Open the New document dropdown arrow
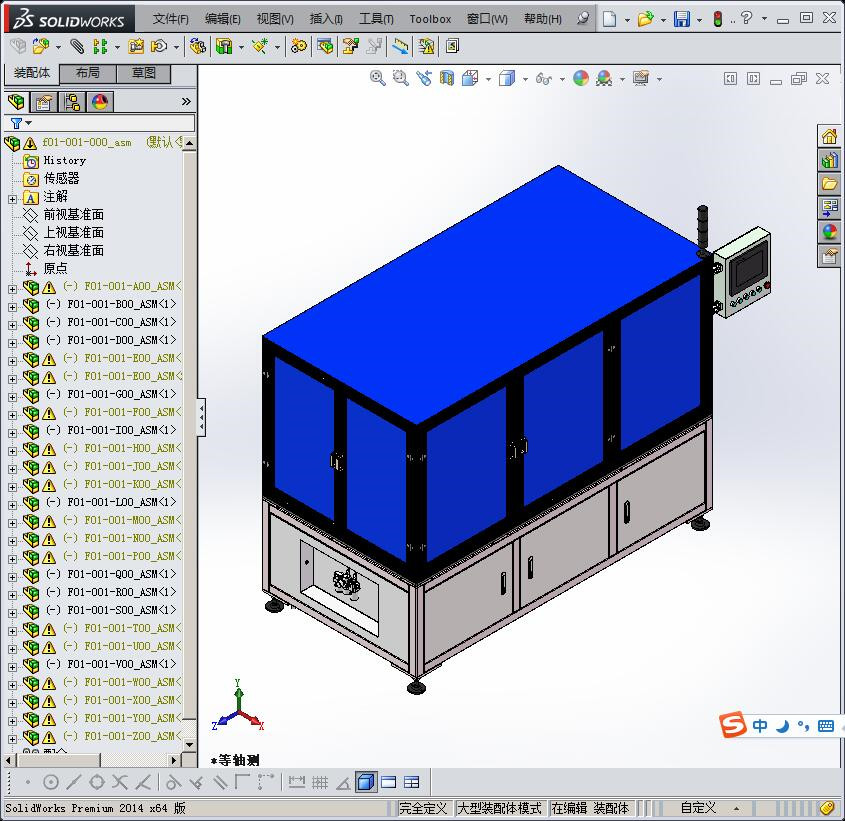Image resolution: width=845 pixels, height=821 pixels. coord(627,20)
